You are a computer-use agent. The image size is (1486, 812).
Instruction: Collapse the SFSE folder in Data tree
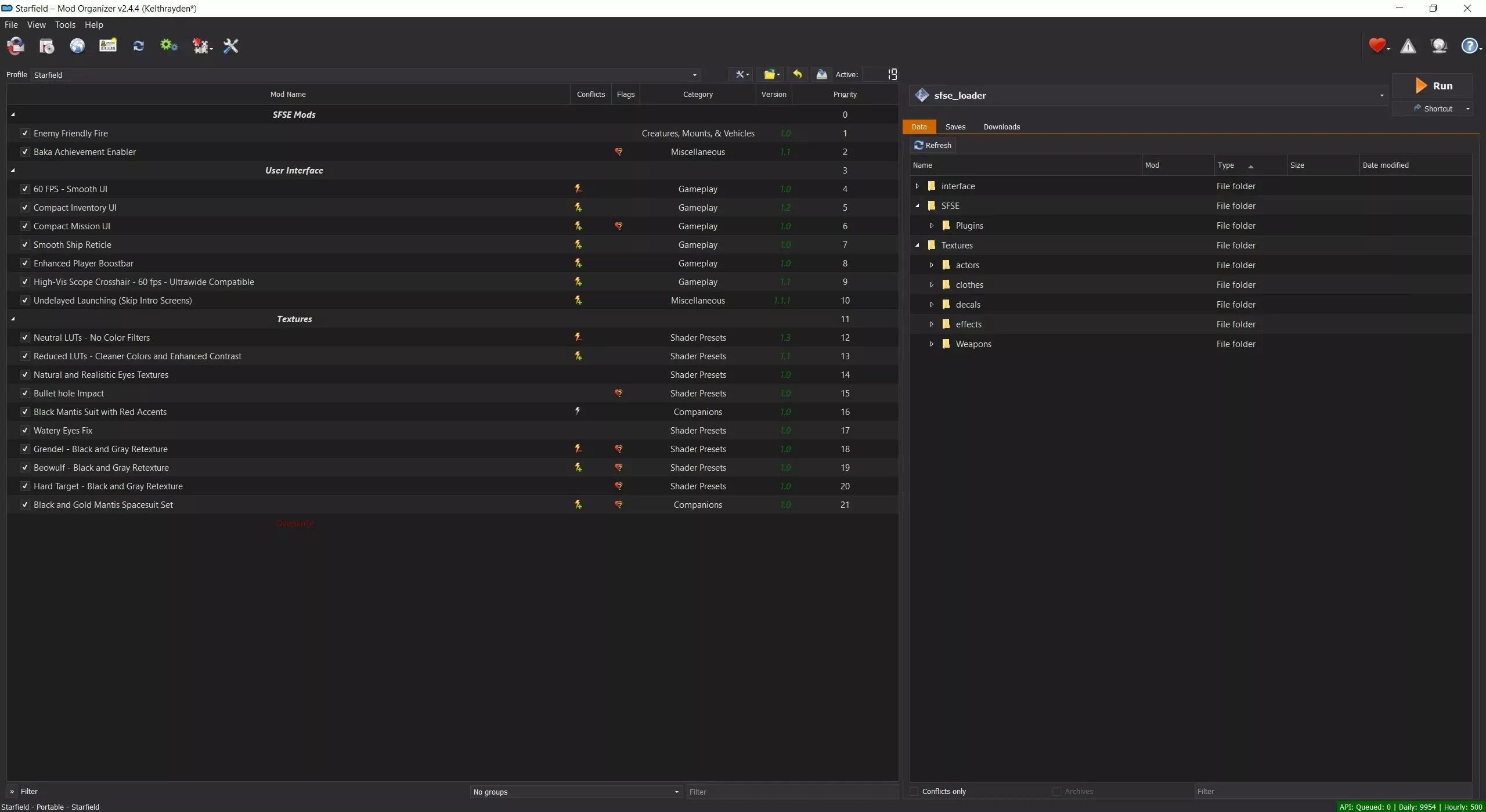(917, 206)
